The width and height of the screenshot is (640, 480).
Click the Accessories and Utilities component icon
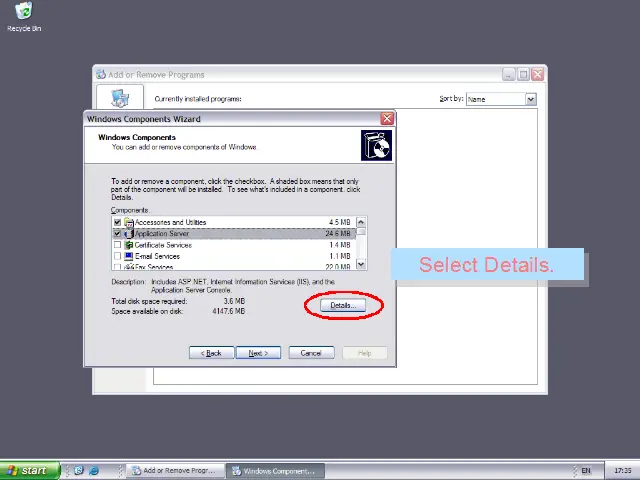pos(129,222)
